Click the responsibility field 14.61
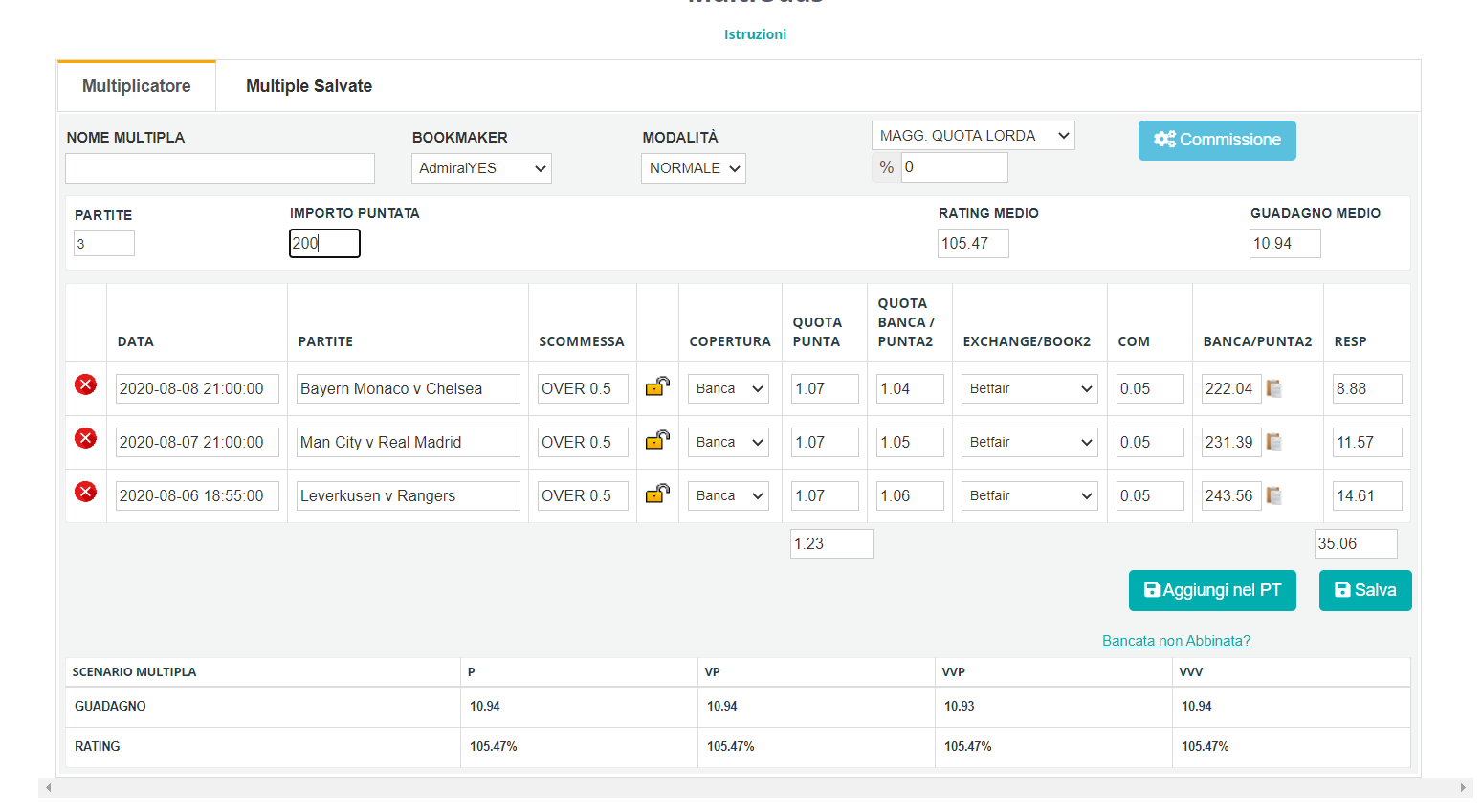 1367,495
